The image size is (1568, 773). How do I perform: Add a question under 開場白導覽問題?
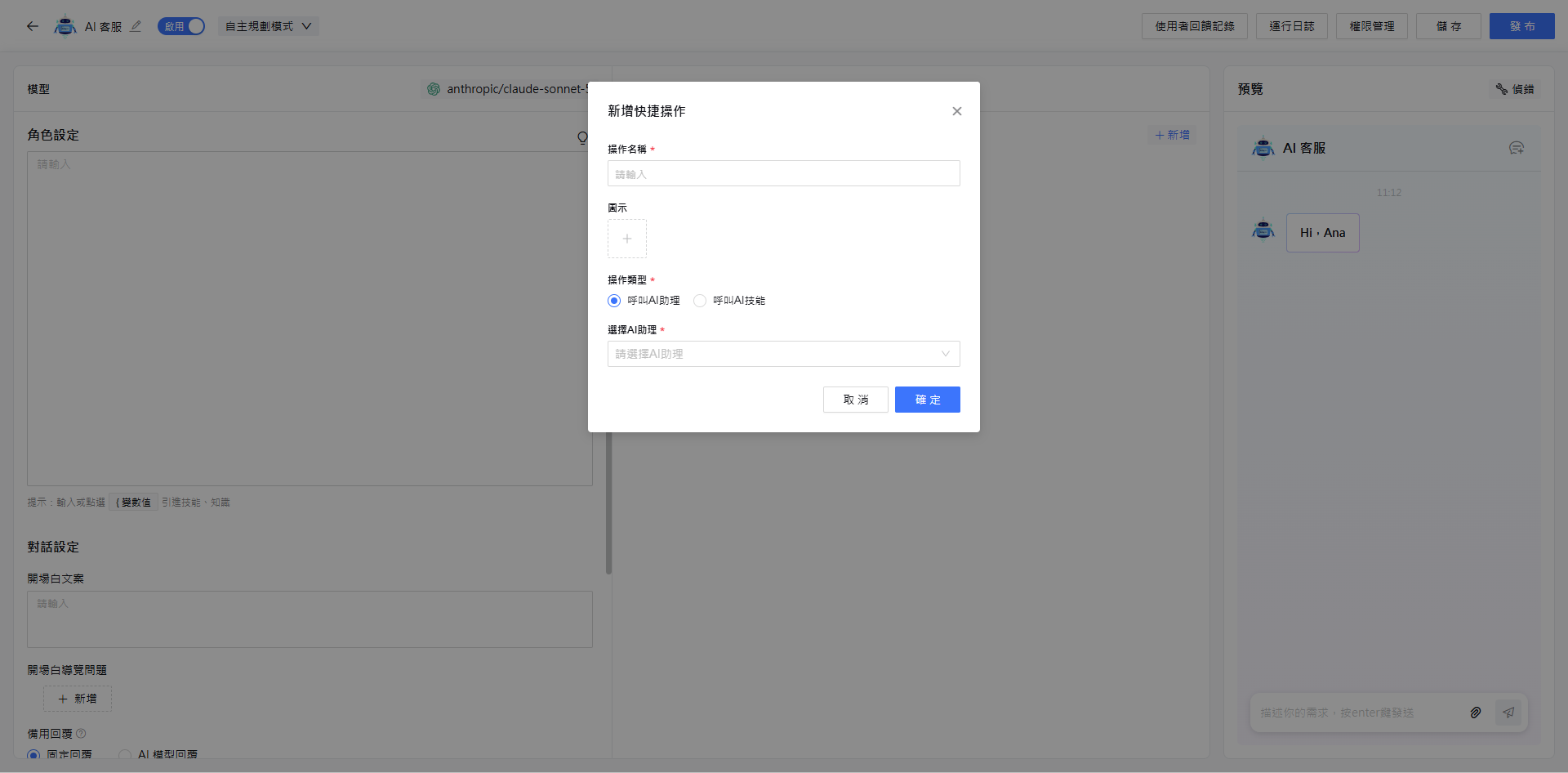78,699
